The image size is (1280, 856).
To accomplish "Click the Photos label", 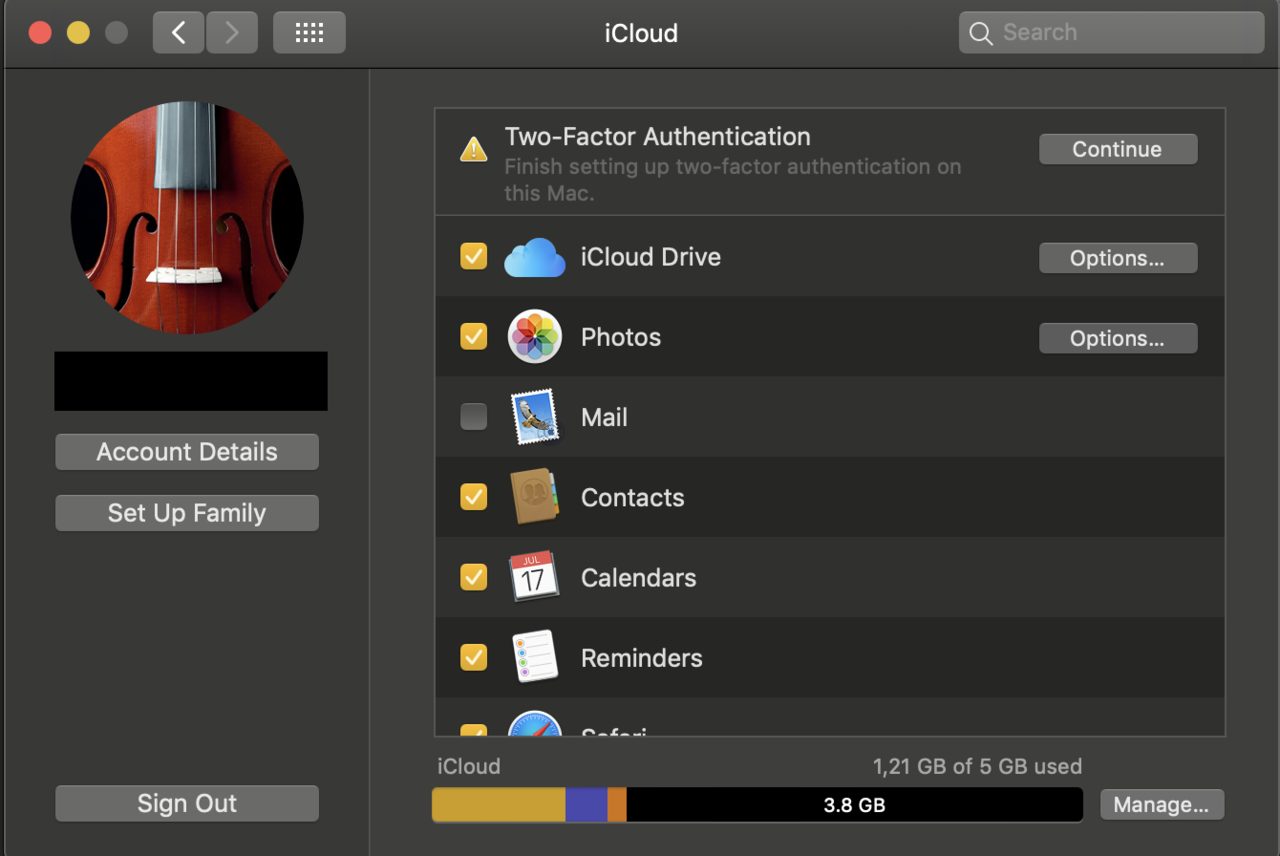I will coord(620,337).
